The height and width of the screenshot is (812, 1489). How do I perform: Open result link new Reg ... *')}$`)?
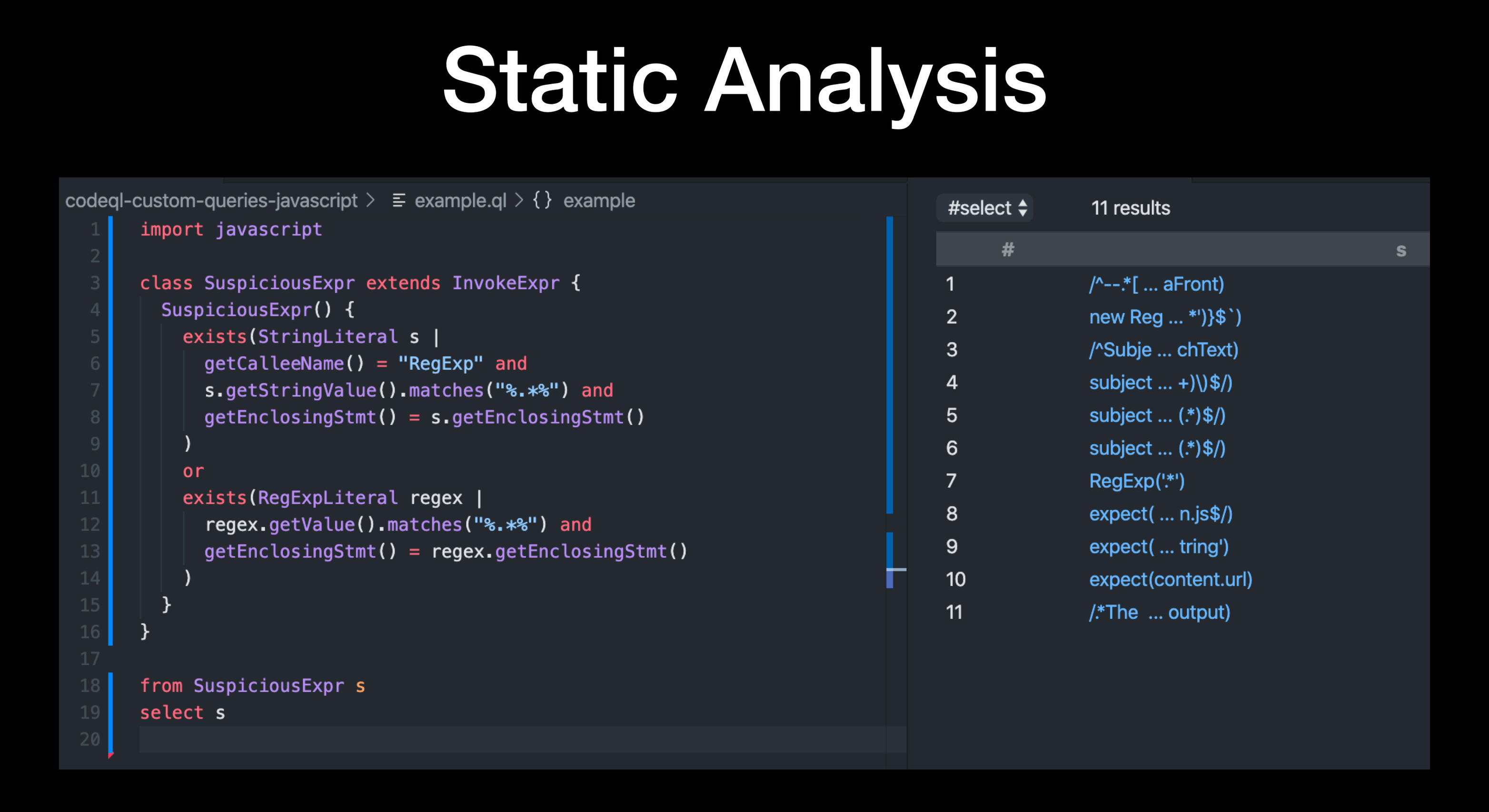[x=1165, y=317]
